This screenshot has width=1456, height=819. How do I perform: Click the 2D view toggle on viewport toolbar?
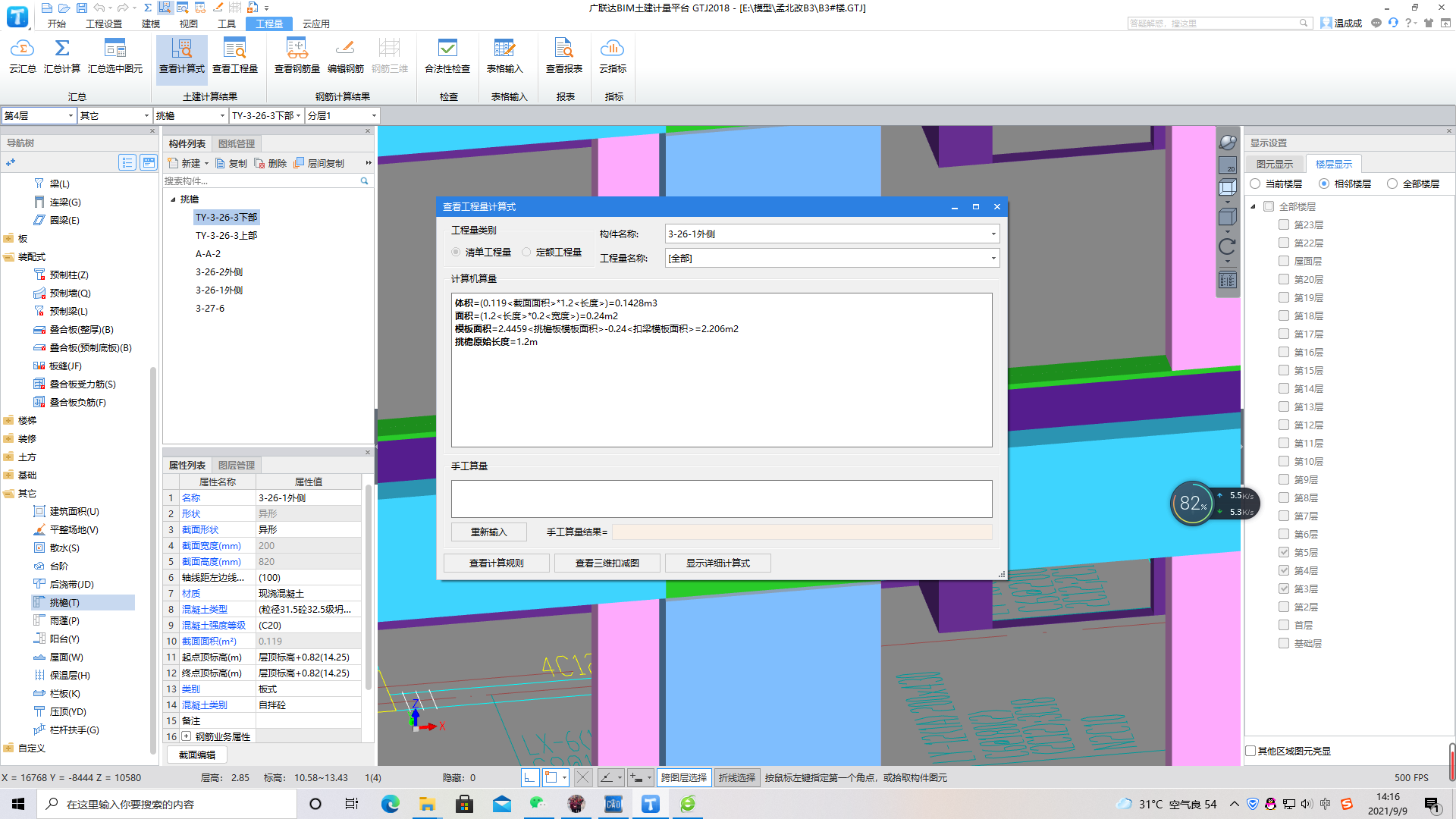tap(1227, 165)
